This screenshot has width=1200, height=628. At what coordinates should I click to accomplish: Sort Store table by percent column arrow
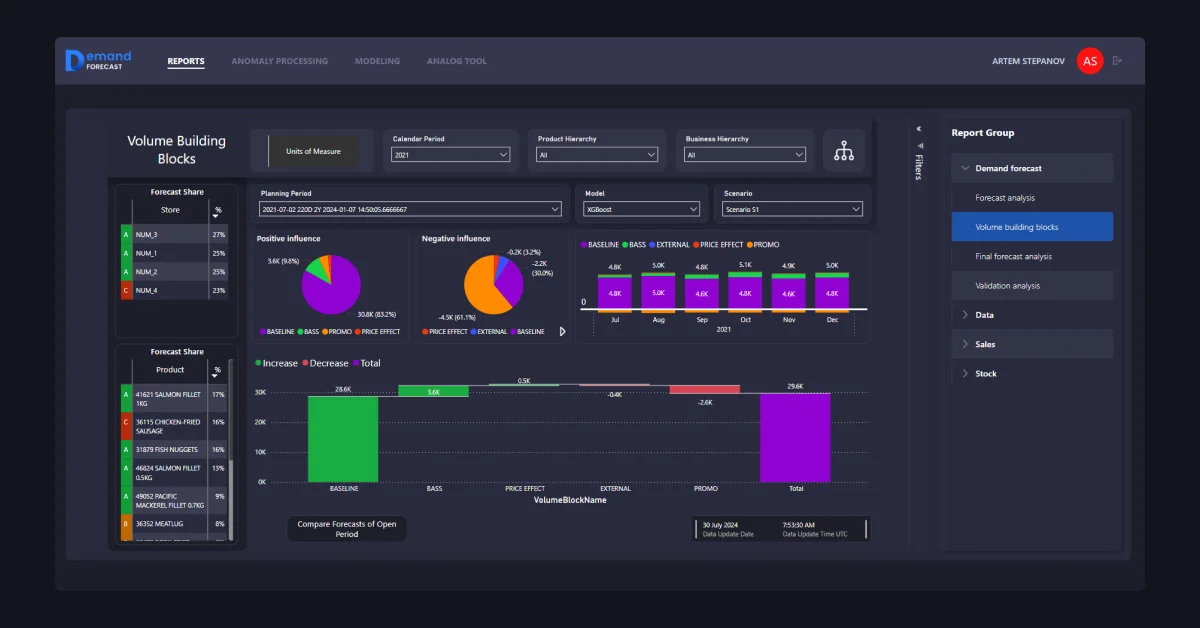[x=217, y=211]
